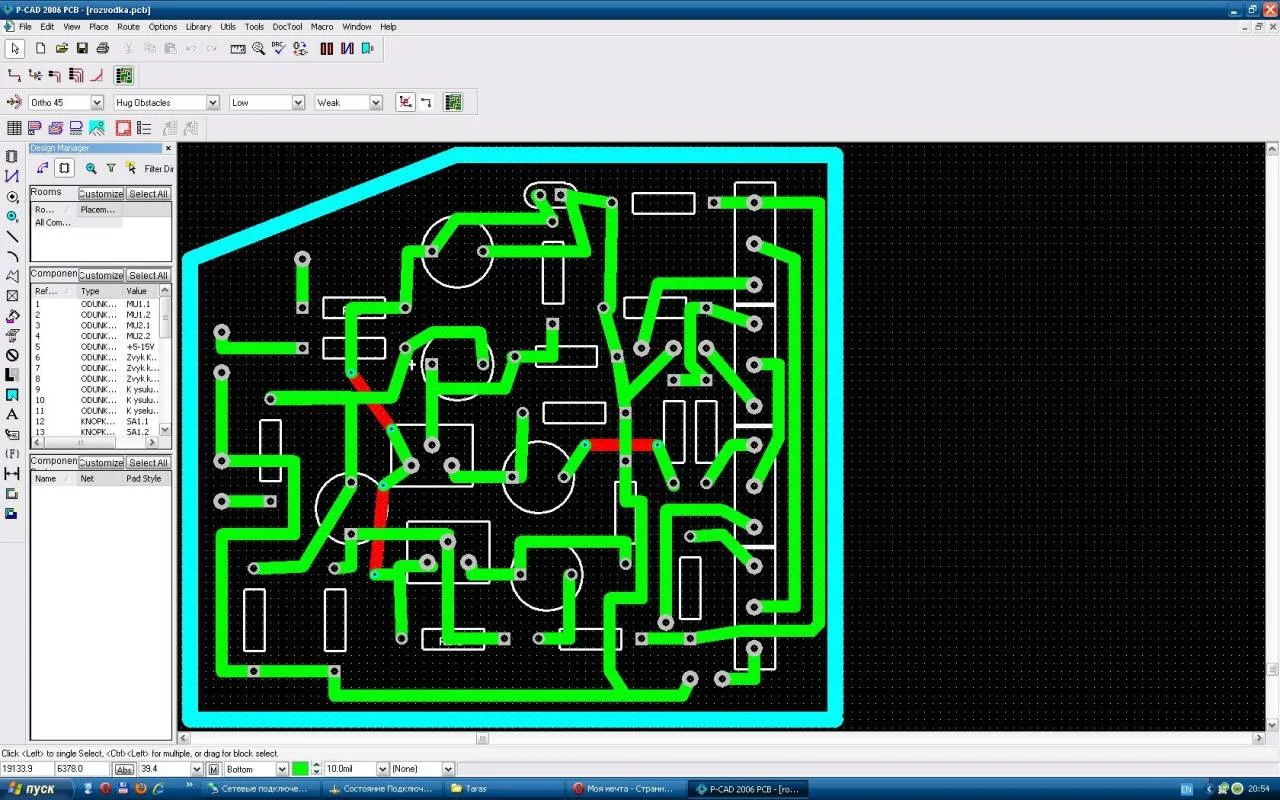Click the Route Miter curve icon

pyautogui.click(x=97, y=75)
